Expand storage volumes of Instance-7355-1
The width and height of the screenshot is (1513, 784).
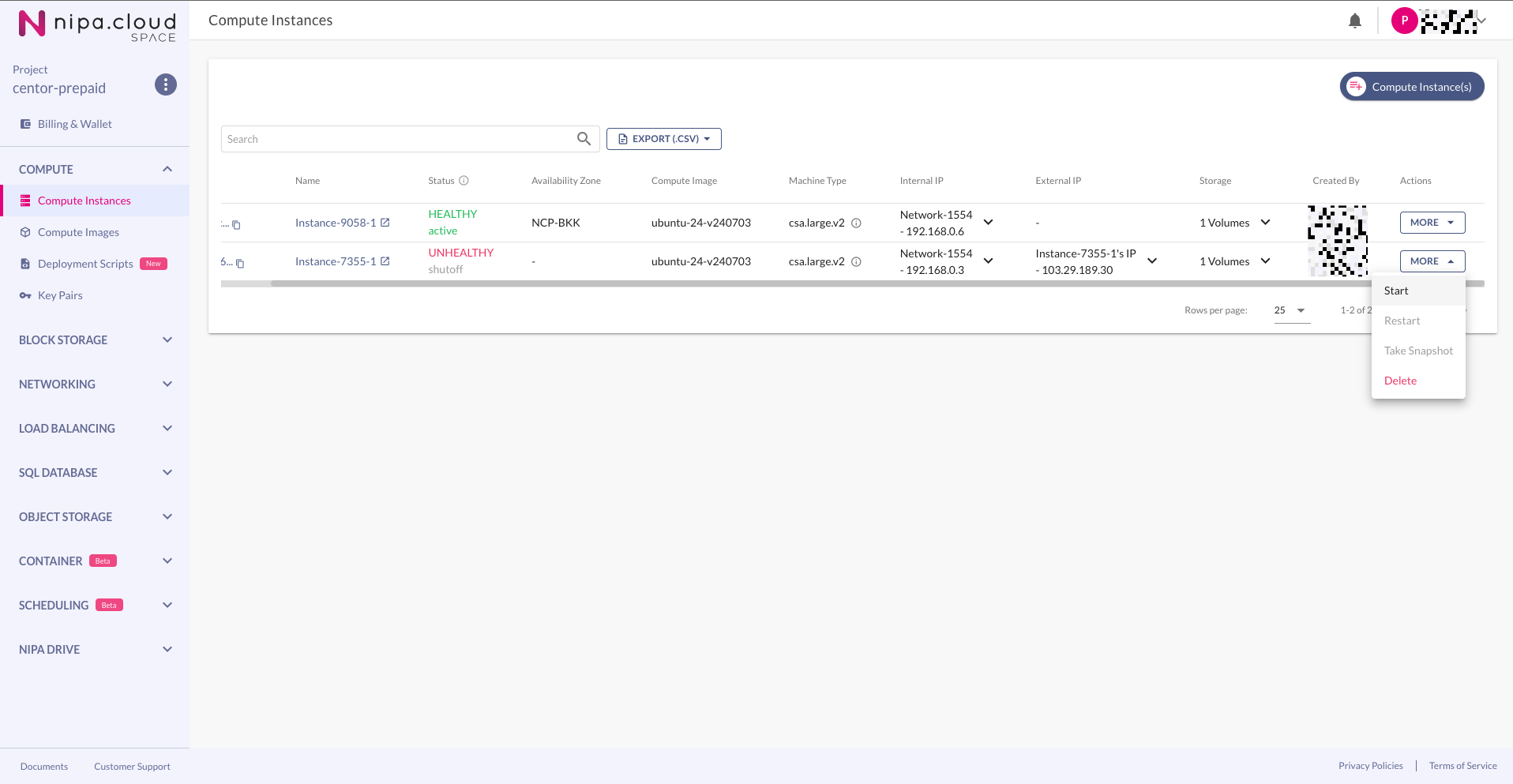pos(1265,261)
